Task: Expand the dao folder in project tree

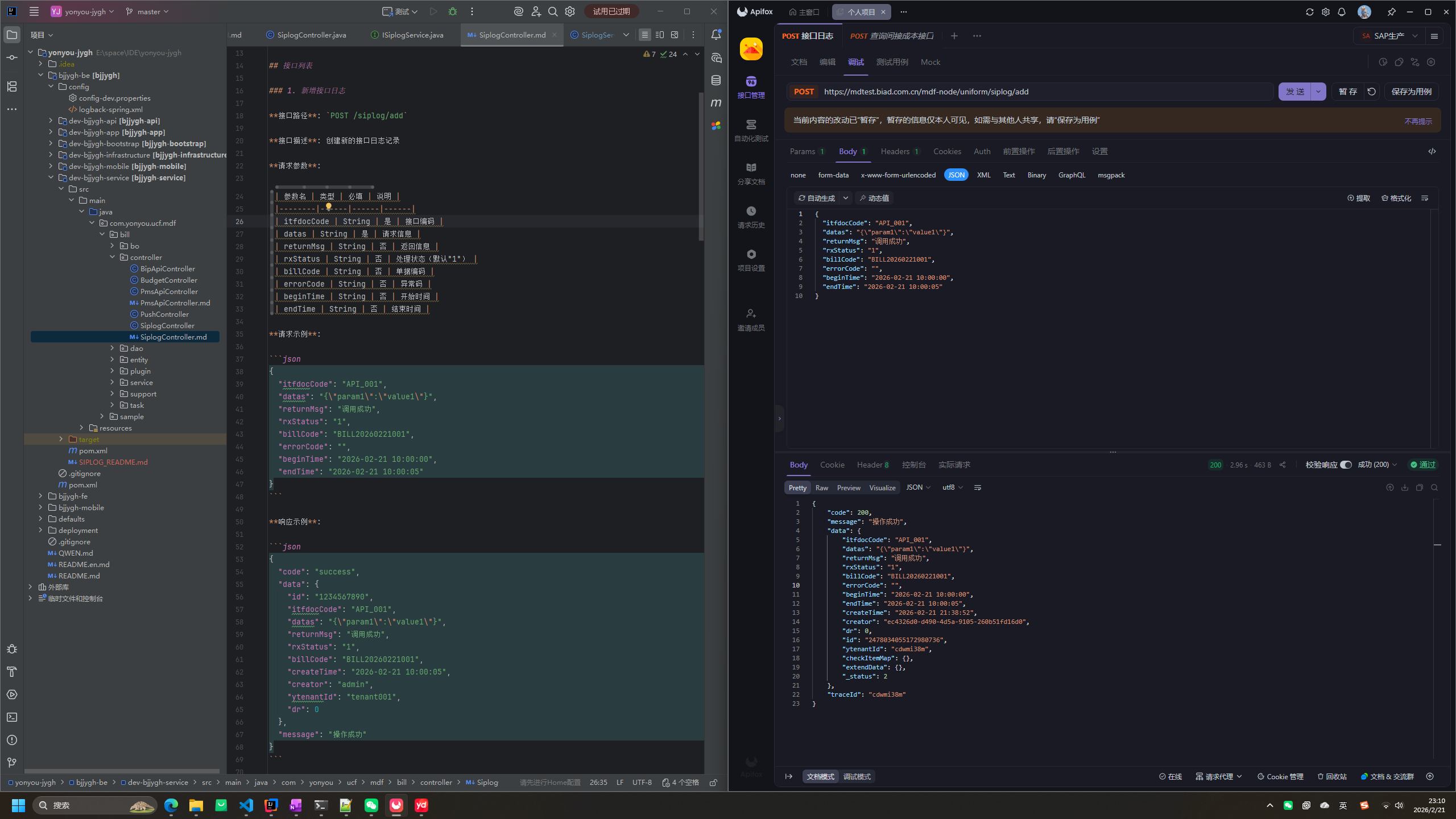Action: (112, 348)
